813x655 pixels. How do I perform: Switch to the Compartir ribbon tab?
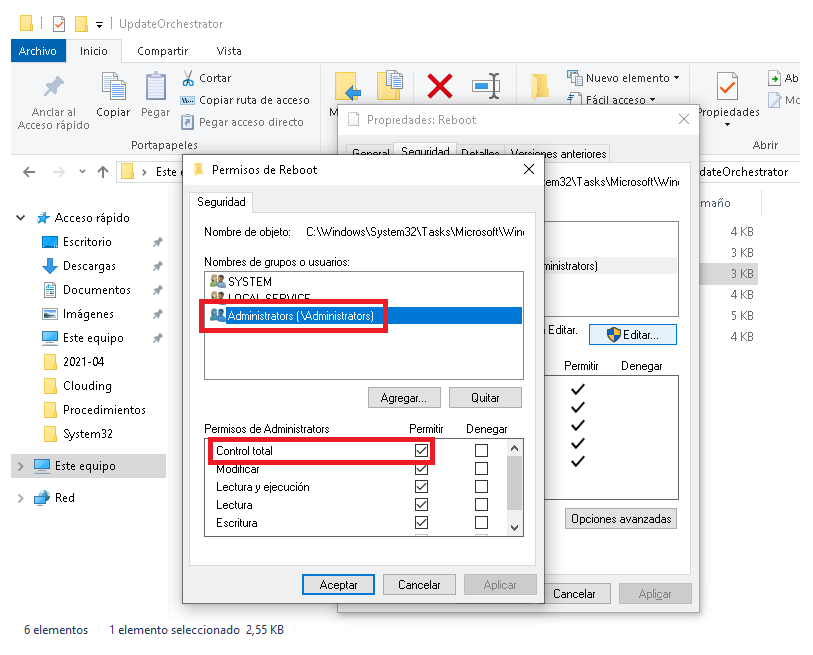click(x=162, y=51)
